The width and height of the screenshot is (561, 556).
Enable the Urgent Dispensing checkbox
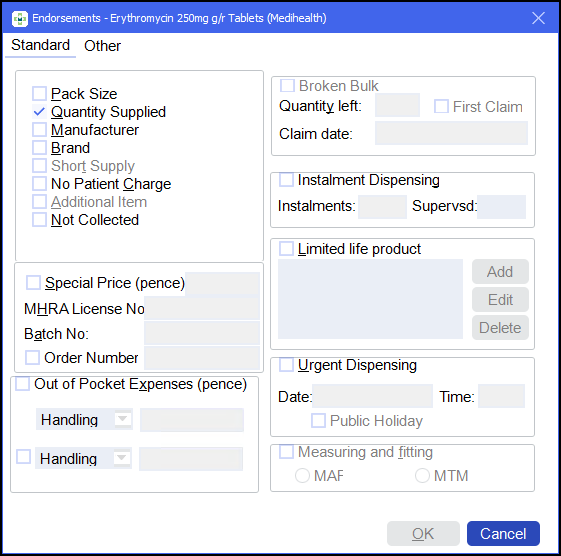(286, 365)
